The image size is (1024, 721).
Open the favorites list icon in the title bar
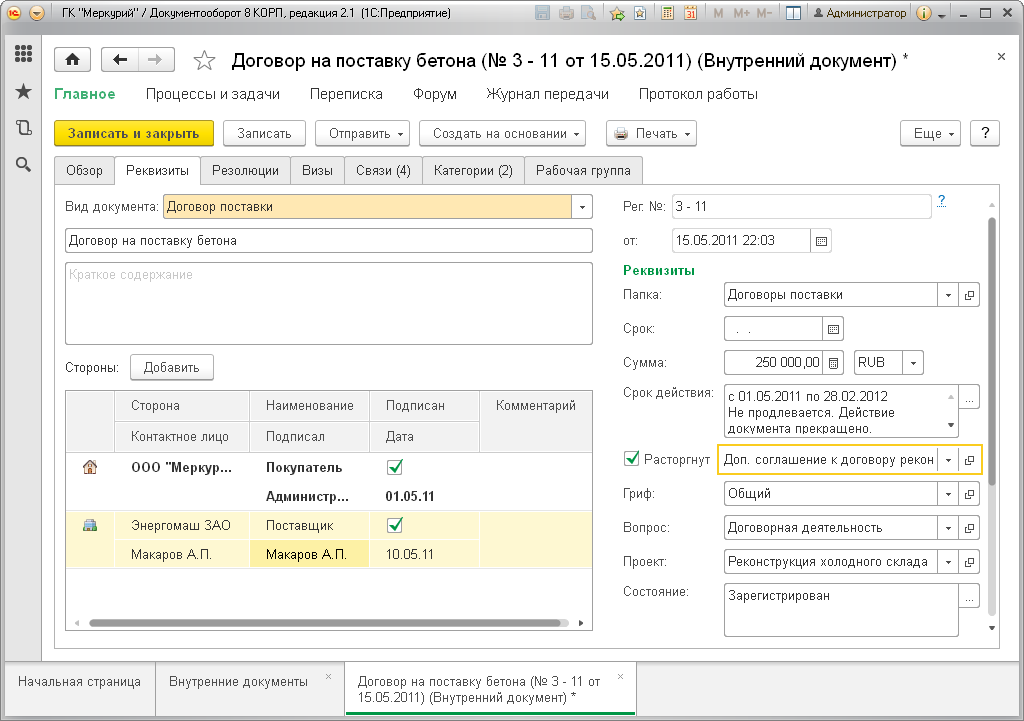coord(640,13)
